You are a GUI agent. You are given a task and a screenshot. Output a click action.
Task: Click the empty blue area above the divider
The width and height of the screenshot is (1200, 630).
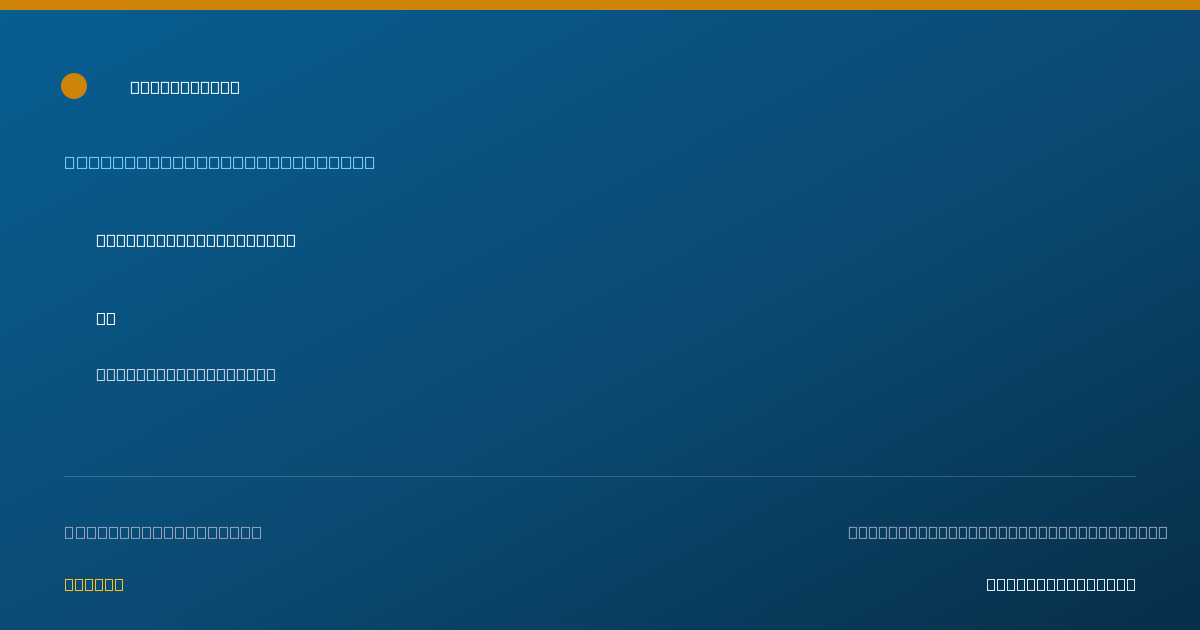pyautogui.click(x=700, y=420)
